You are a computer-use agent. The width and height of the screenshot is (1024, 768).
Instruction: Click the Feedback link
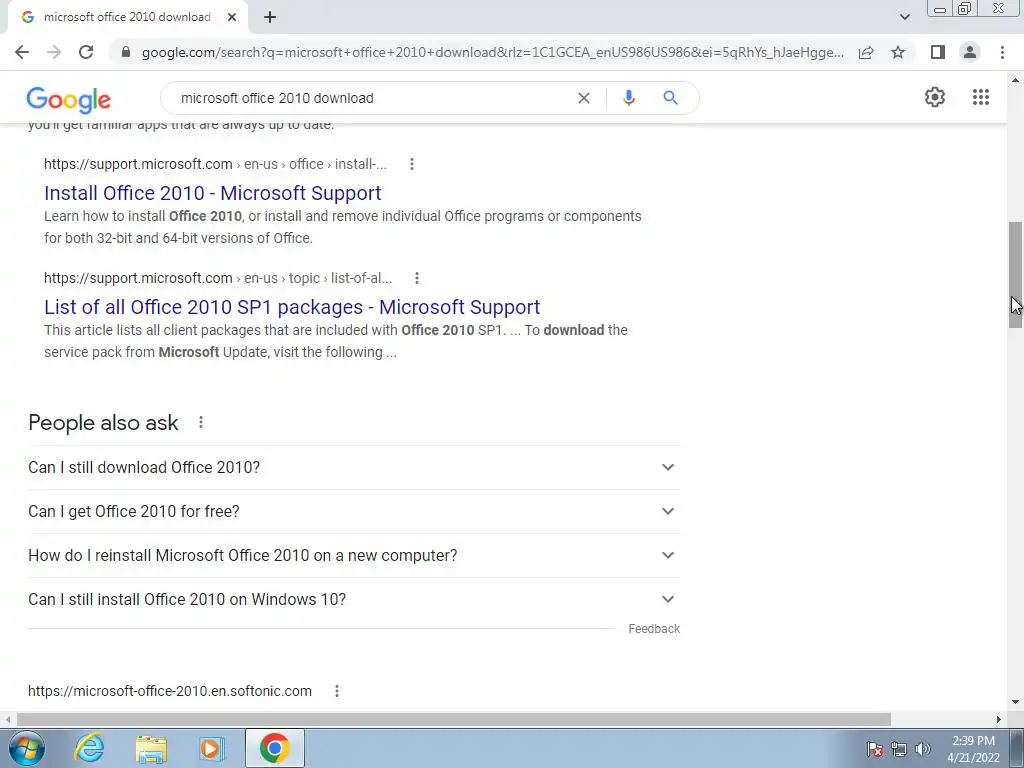(x=654, y=629)
